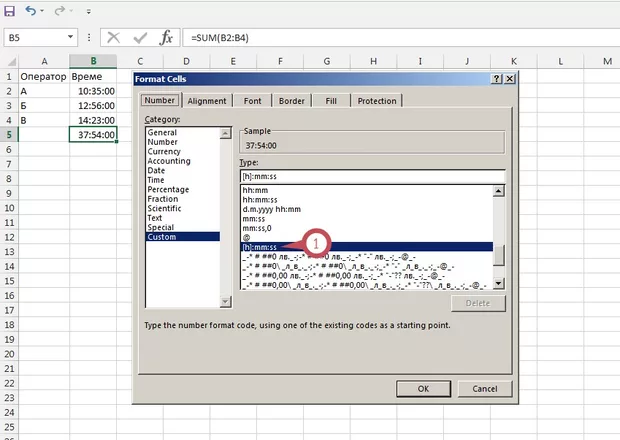620x440 pixels.
Task: Expand the Name Box dropdown arrow
Action: coord(71,36)
